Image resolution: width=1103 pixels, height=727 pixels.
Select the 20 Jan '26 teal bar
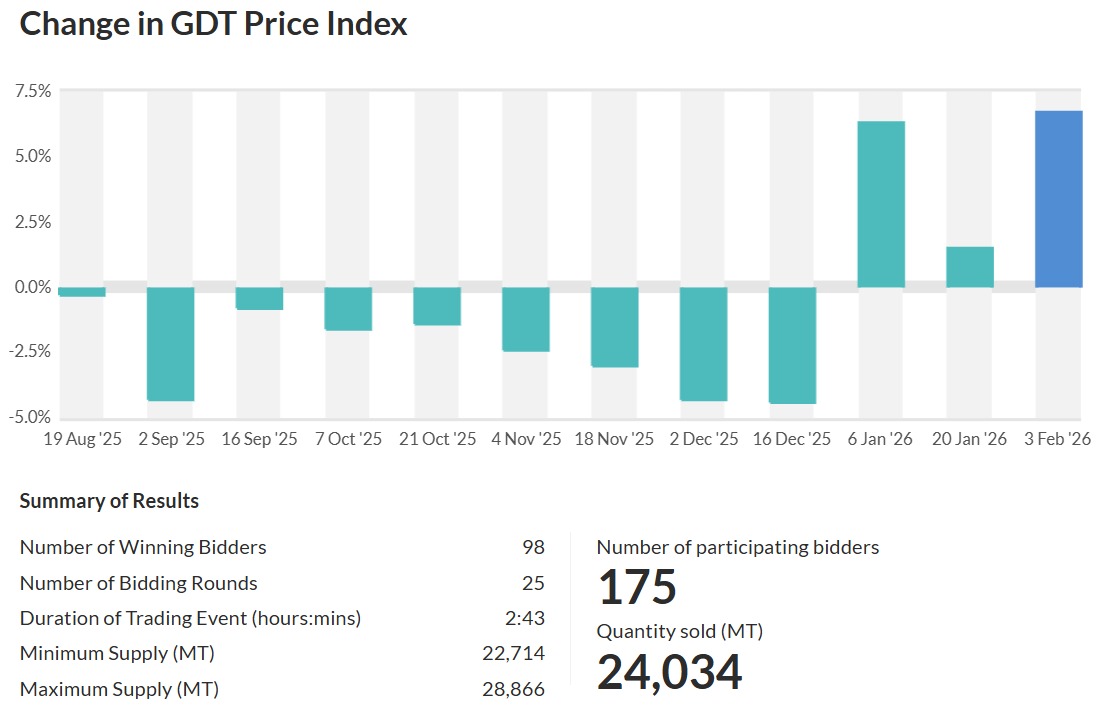(x=969, y=267)
